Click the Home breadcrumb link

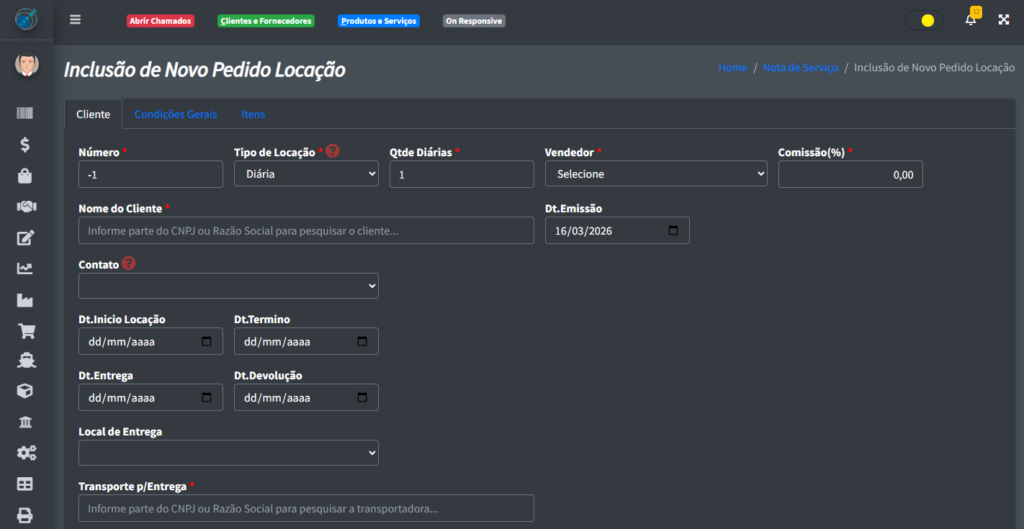732,68
